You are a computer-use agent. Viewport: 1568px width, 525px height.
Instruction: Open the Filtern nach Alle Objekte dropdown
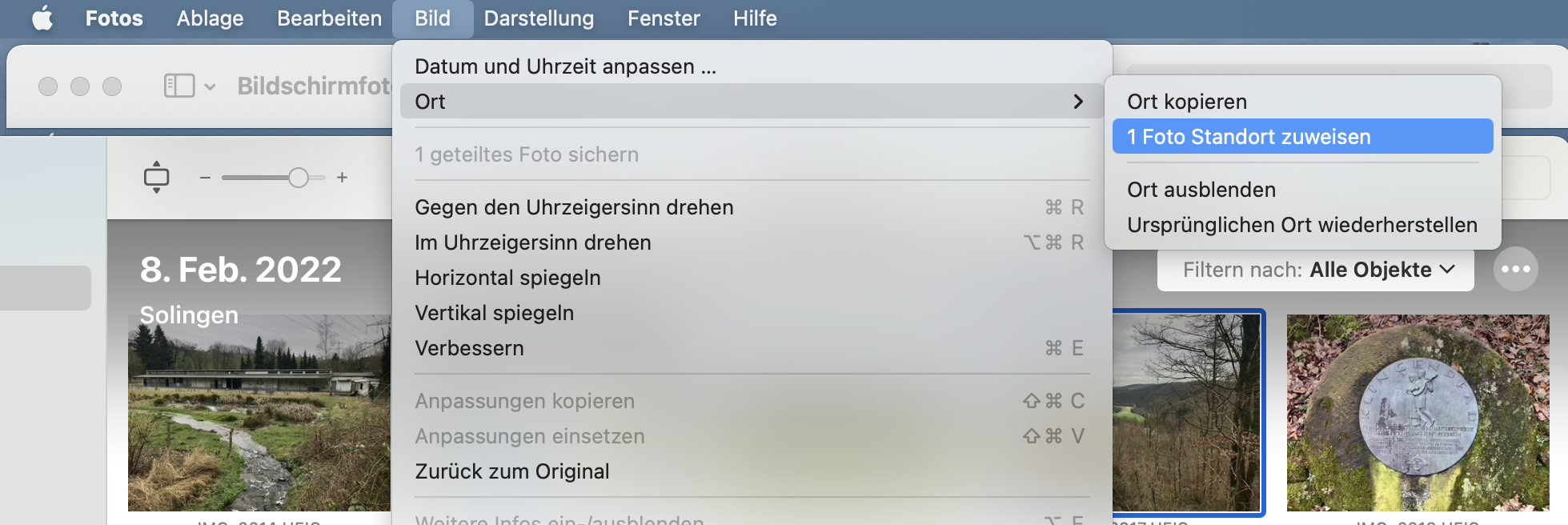pos(1316,270)
